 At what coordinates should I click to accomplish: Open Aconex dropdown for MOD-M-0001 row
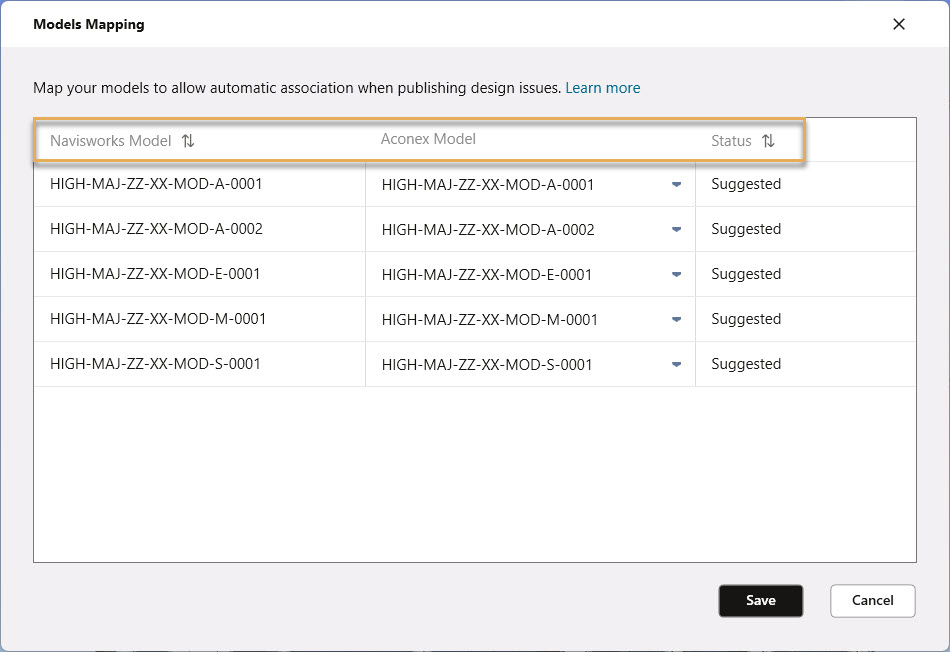676,320
